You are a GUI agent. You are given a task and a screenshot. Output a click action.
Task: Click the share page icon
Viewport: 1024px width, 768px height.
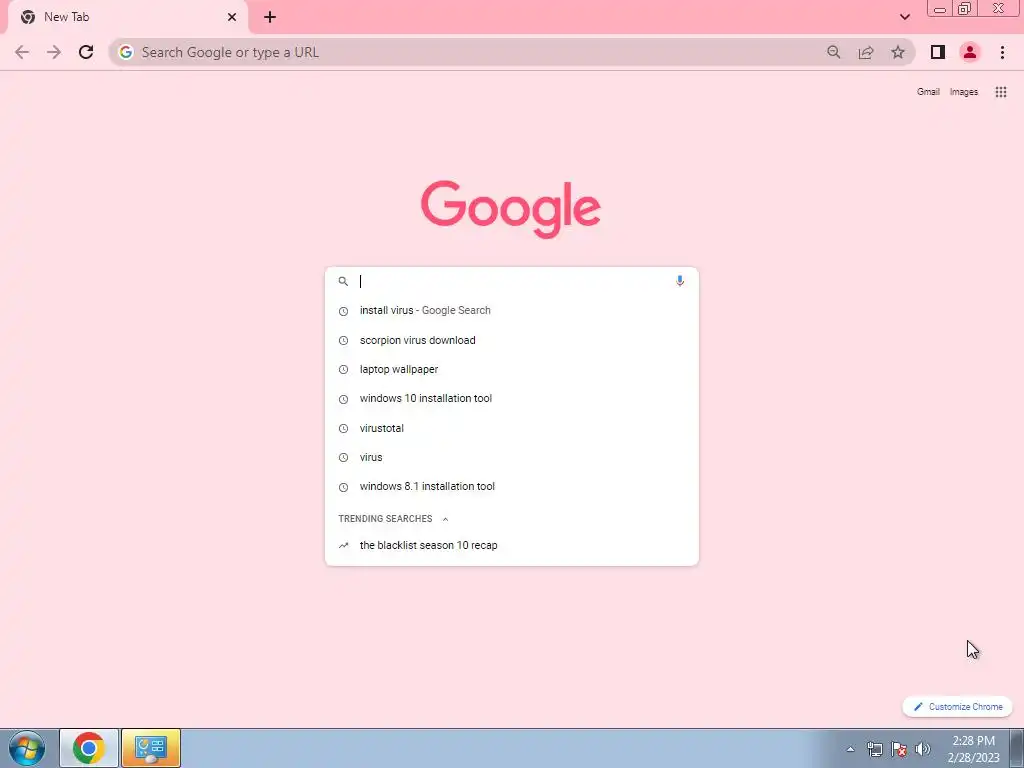866,52
